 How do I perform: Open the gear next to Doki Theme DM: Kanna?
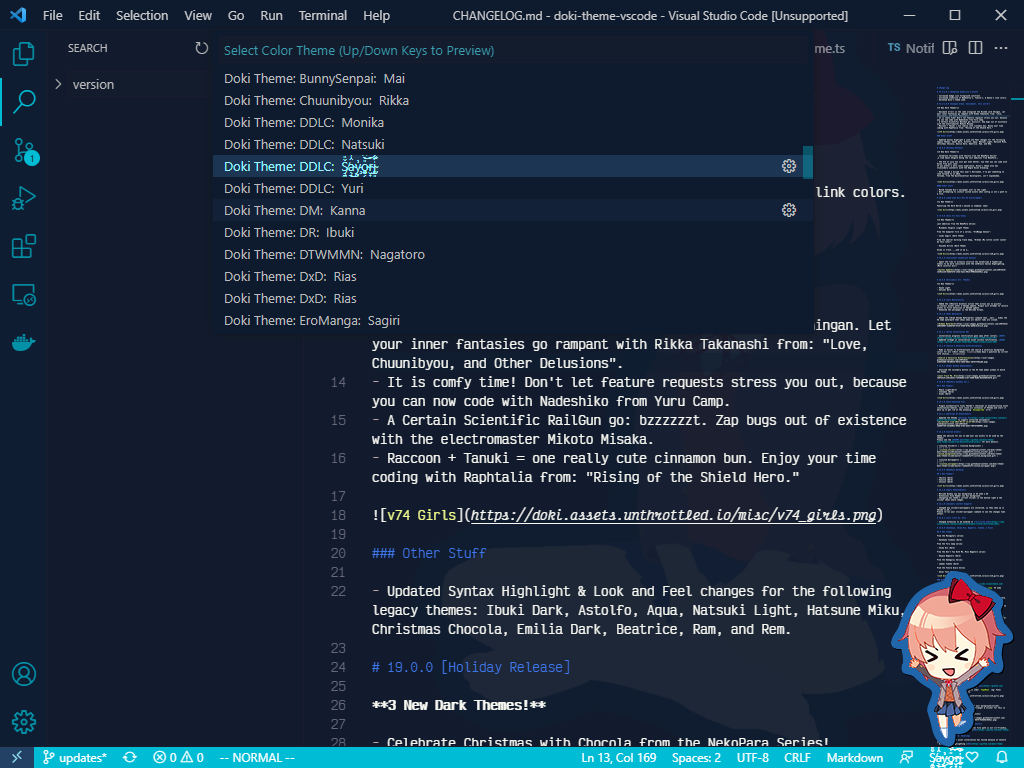tap(789, 210)
